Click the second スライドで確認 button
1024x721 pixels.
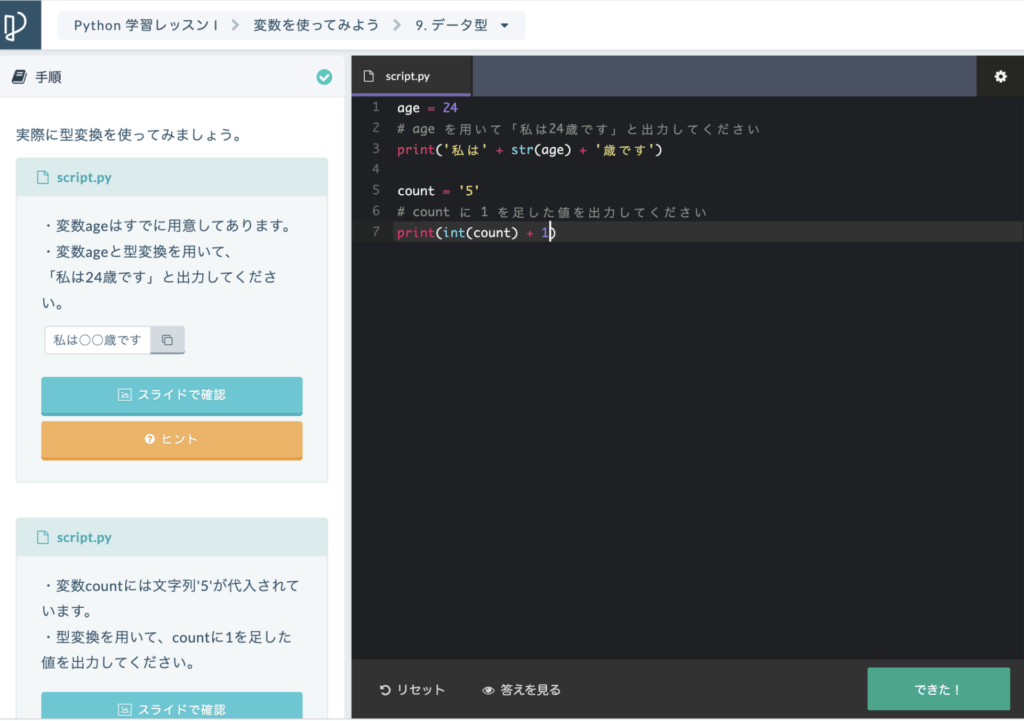[x=171, y=706]
